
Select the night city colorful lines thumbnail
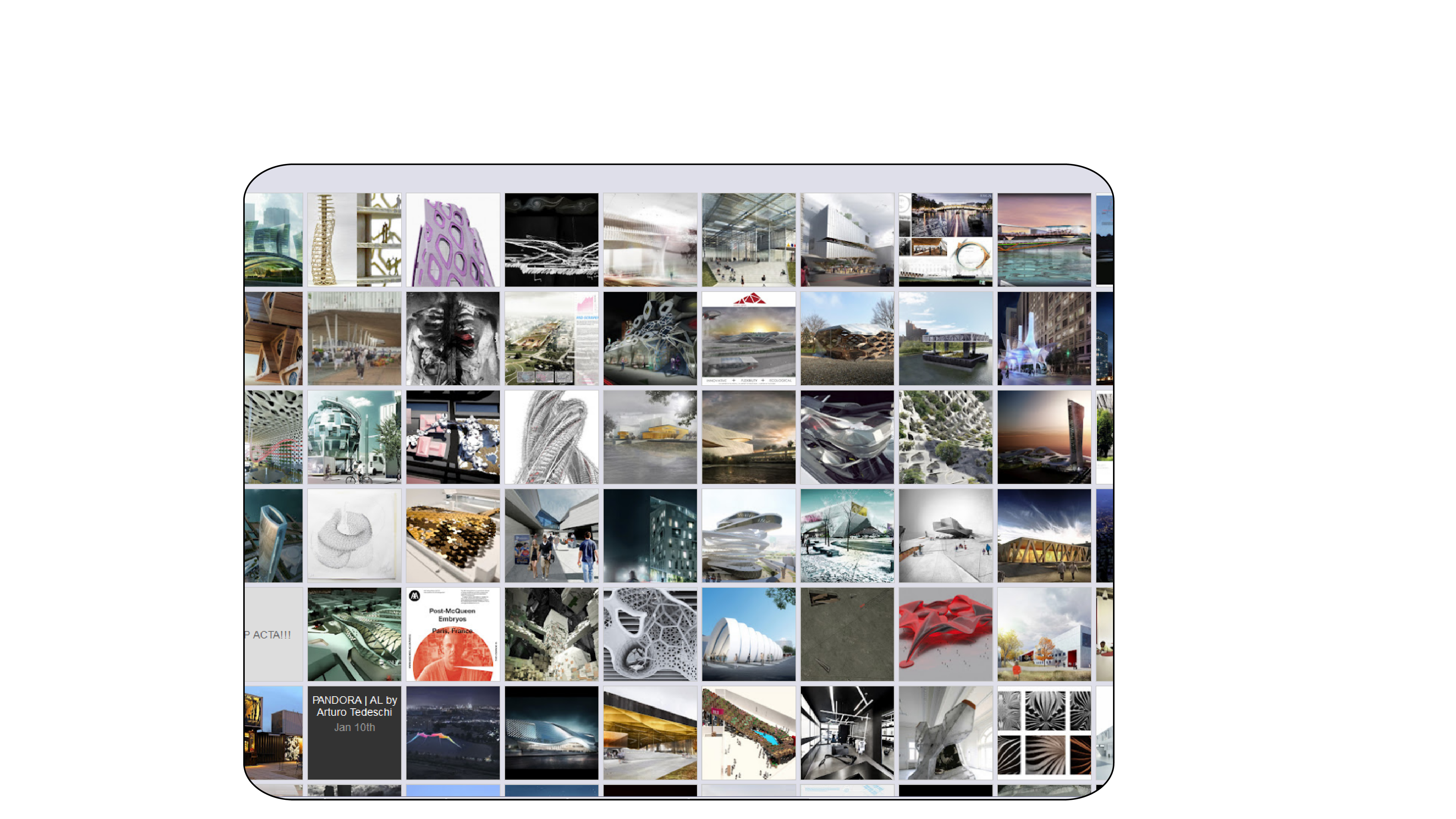[x=452, y=732]
